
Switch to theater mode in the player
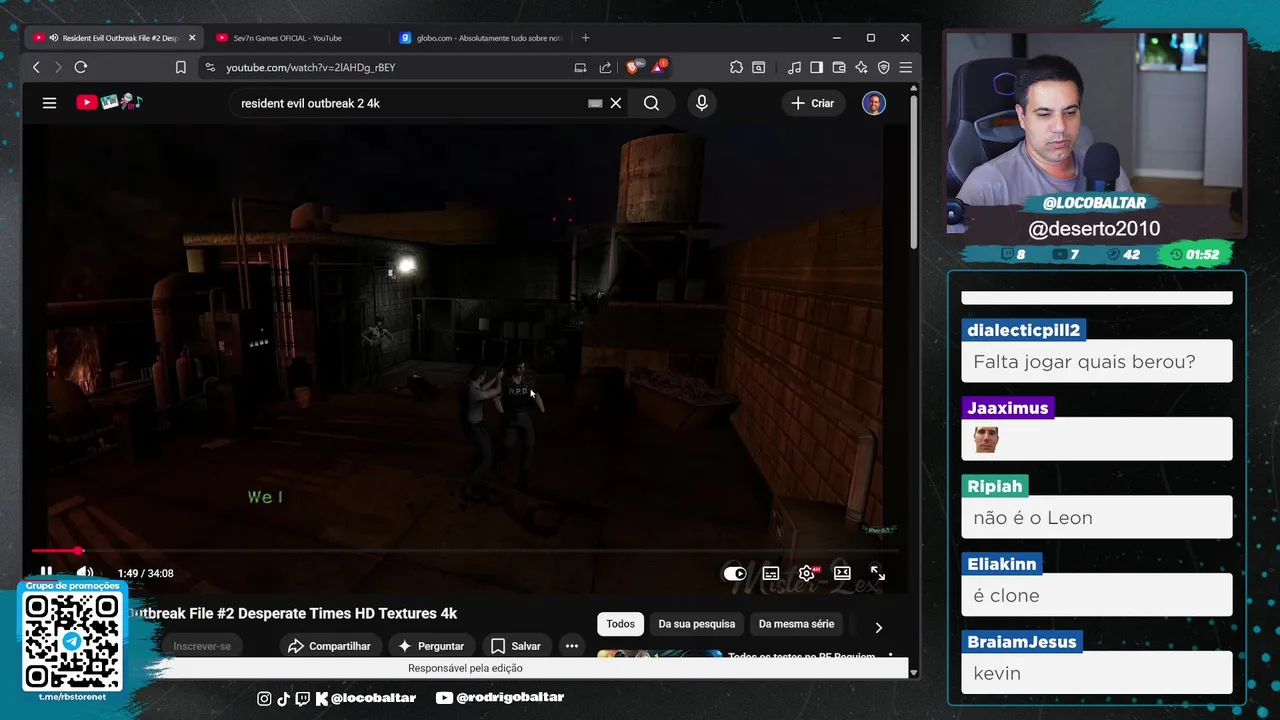[x=842, y=573]
